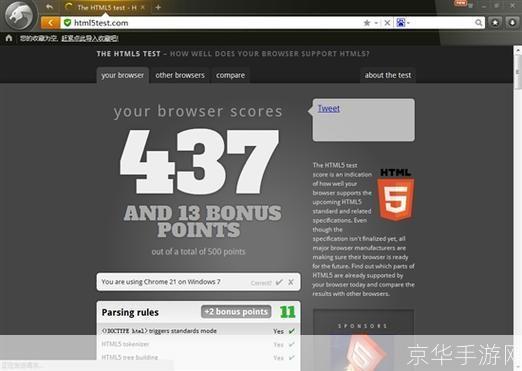The image size is (522, 371).
Task: Open the downloads arrow button
Action: pos(512,22)
